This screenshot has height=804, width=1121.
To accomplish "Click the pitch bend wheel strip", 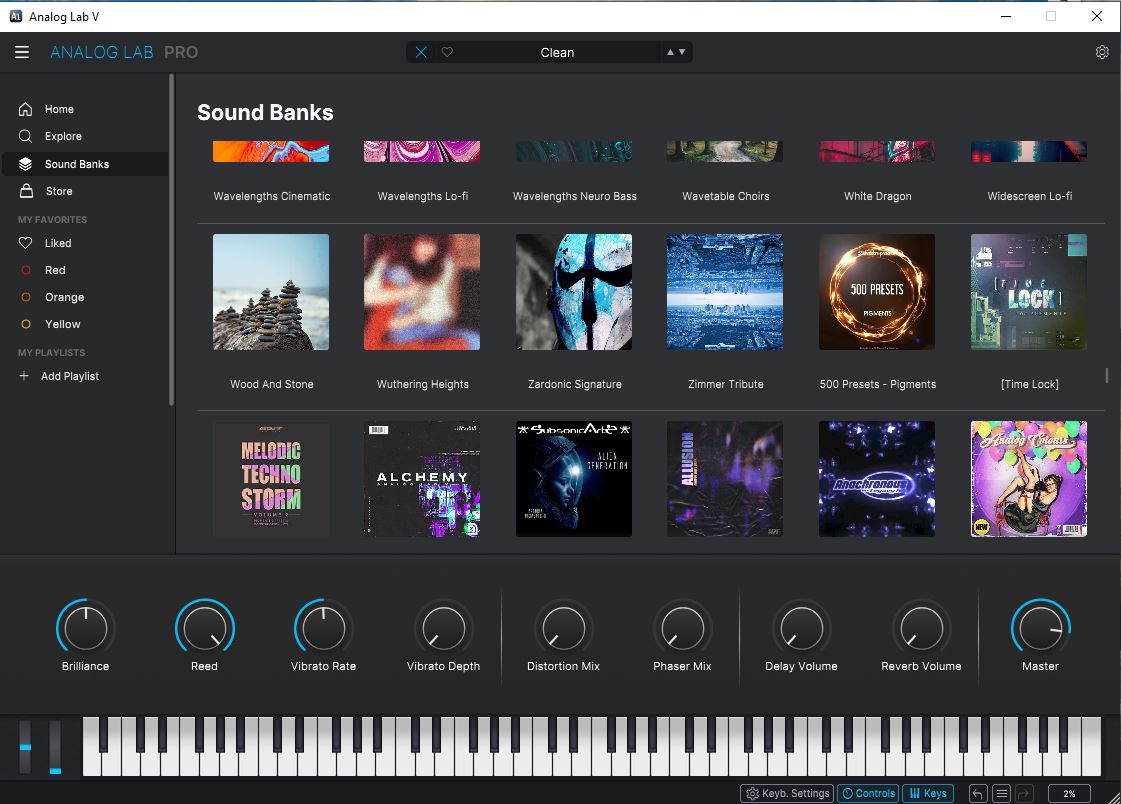I will click(25, 747).
